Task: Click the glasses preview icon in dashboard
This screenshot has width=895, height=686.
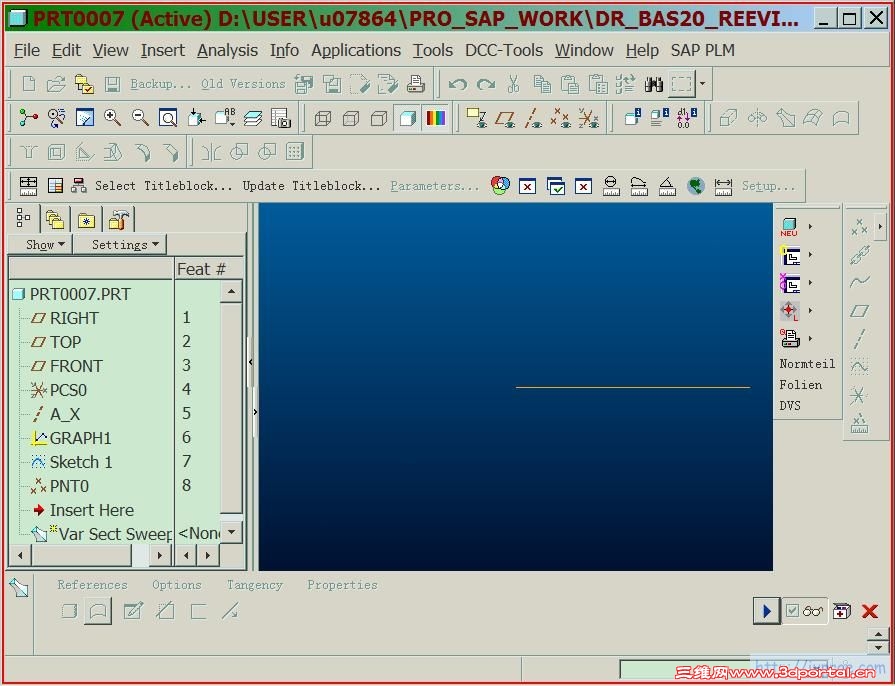Action: pos(812,611)
